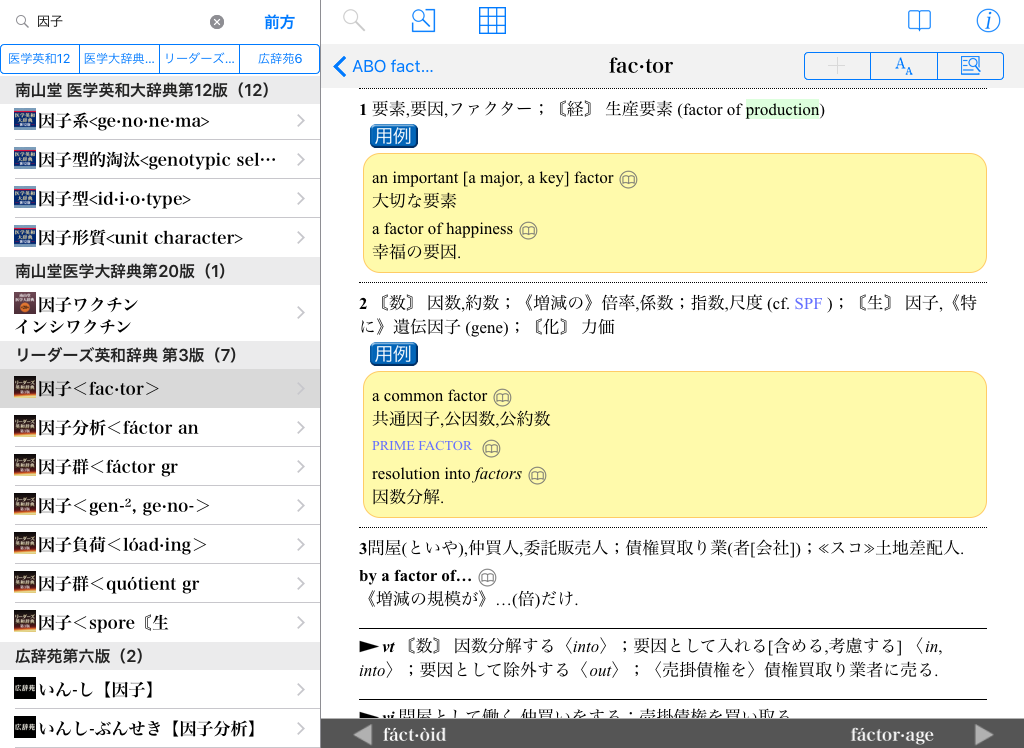This screenshot has height=748, width=1024.
Task: Show app info icon
Action: tap(988, 21)
